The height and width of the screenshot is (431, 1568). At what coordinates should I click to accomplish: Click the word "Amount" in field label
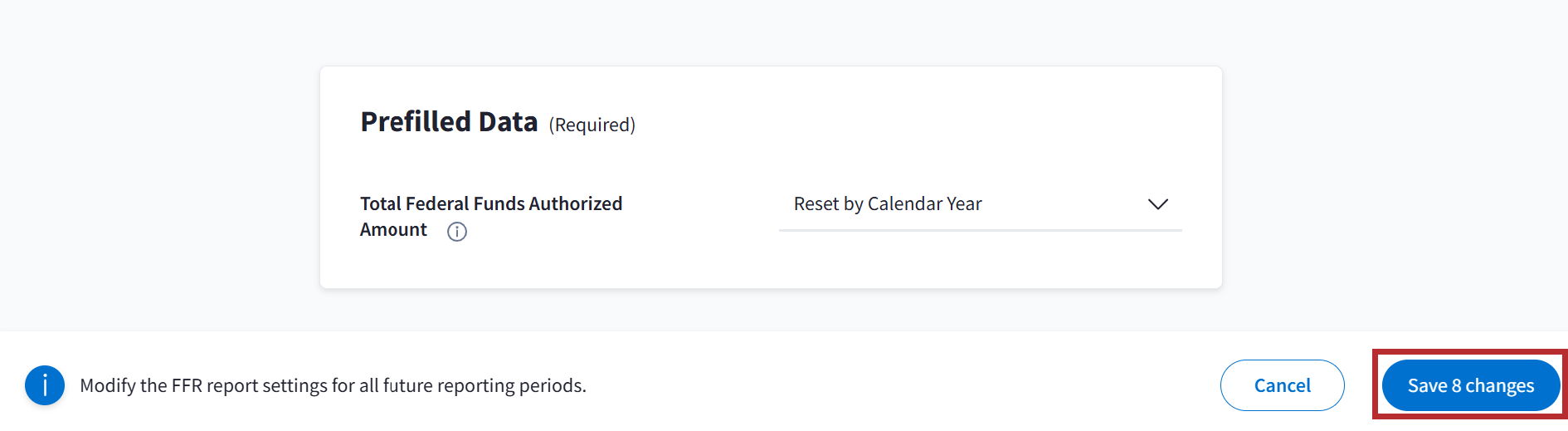pos(393,230)
